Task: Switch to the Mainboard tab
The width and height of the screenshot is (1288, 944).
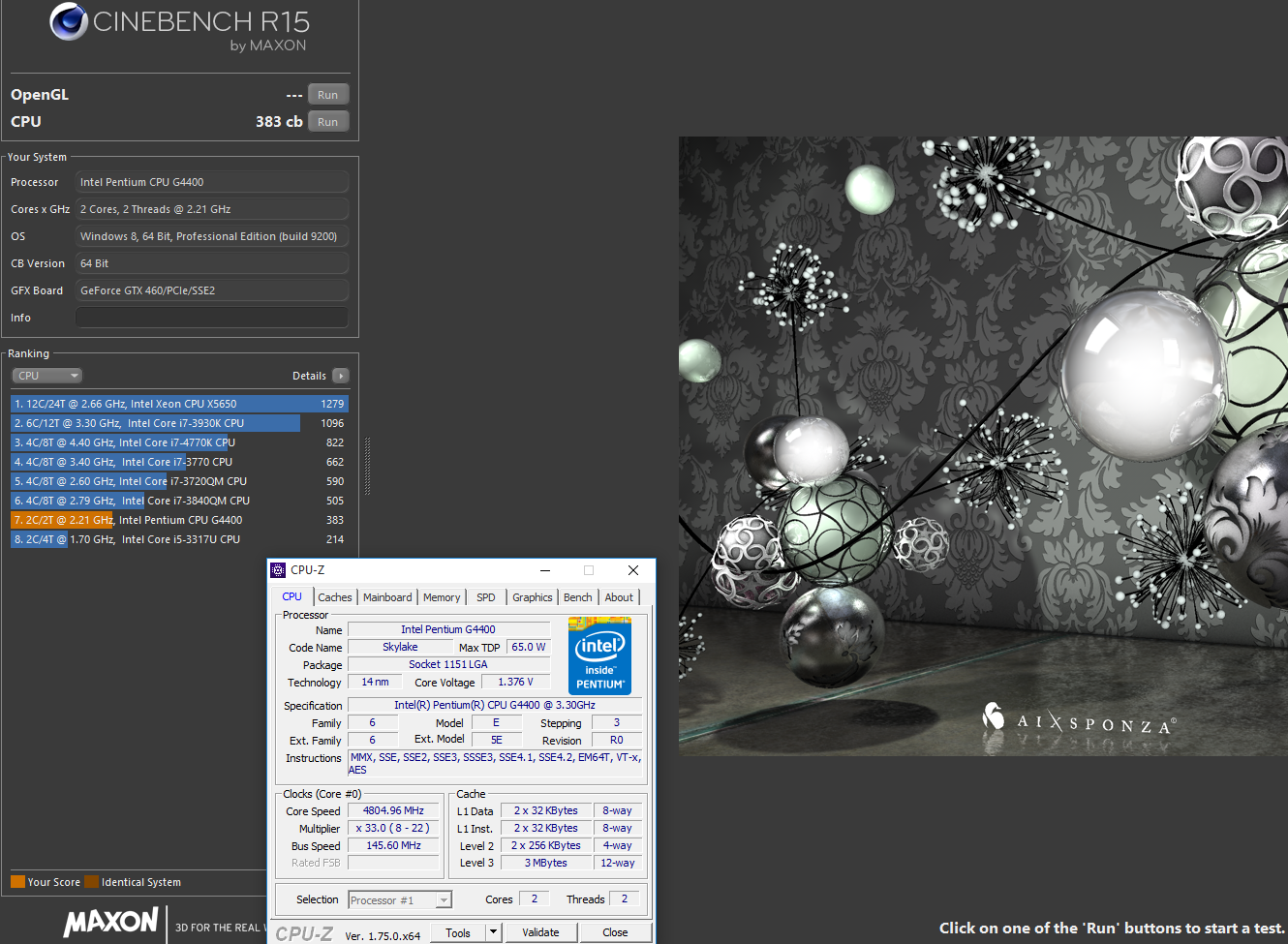Action: click(387, 597)
